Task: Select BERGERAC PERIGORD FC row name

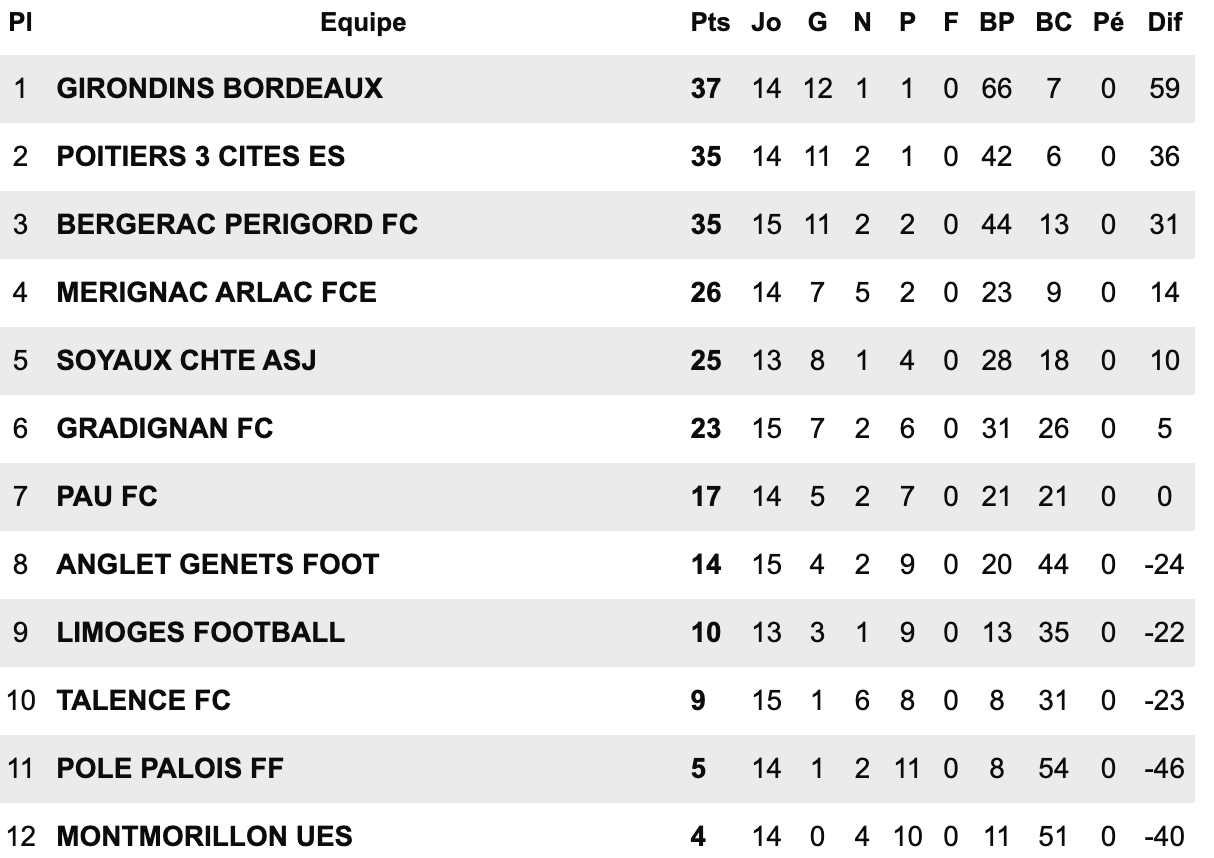Action: [237, 225]
